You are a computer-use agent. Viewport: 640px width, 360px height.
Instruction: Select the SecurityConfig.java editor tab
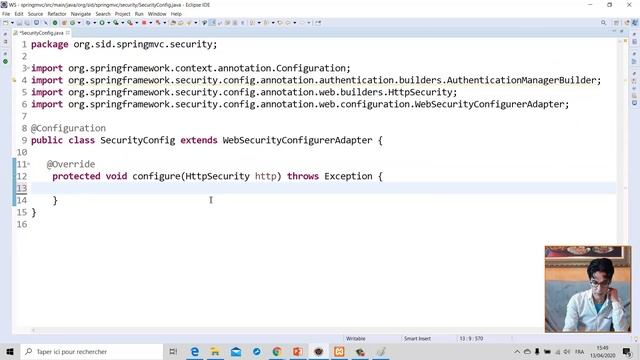[41, 33]
